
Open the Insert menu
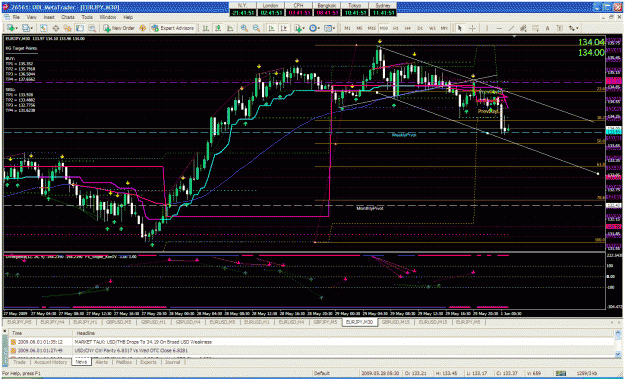(49, 18)
